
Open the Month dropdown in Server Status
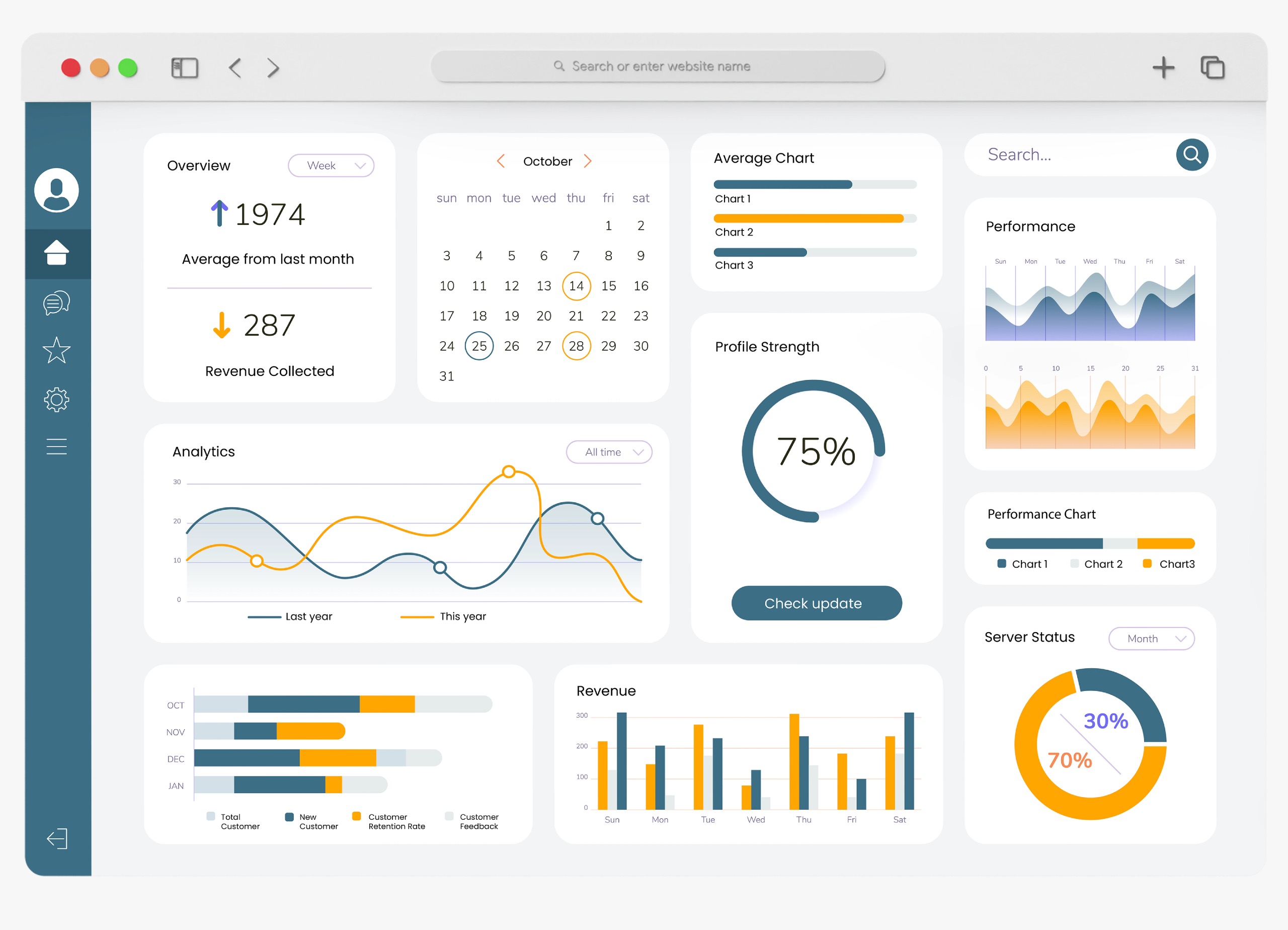1151,639
